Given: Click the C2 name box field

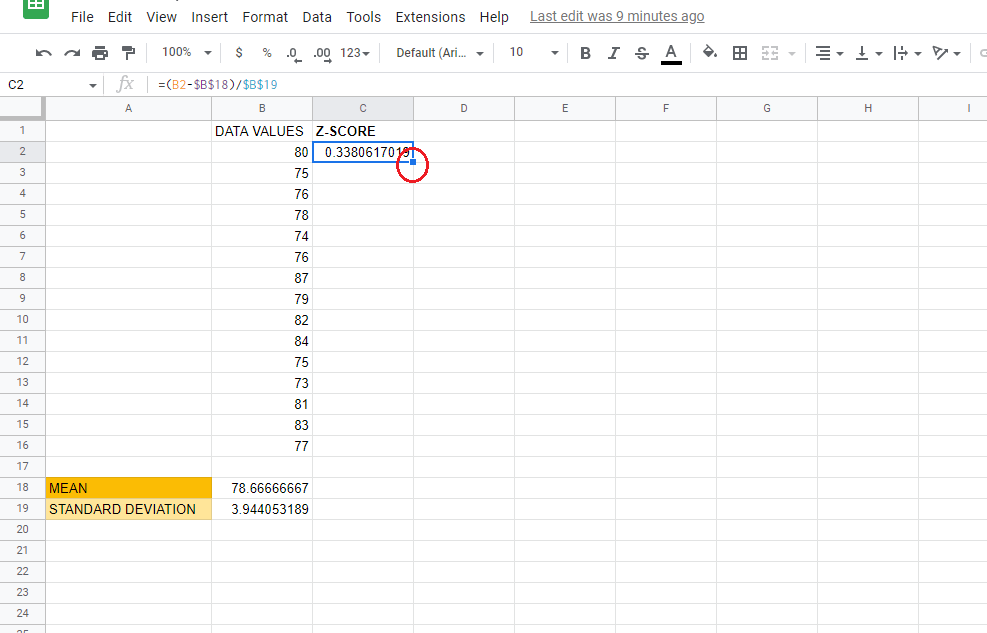Looking at the screenshot, I should point(52,85).
